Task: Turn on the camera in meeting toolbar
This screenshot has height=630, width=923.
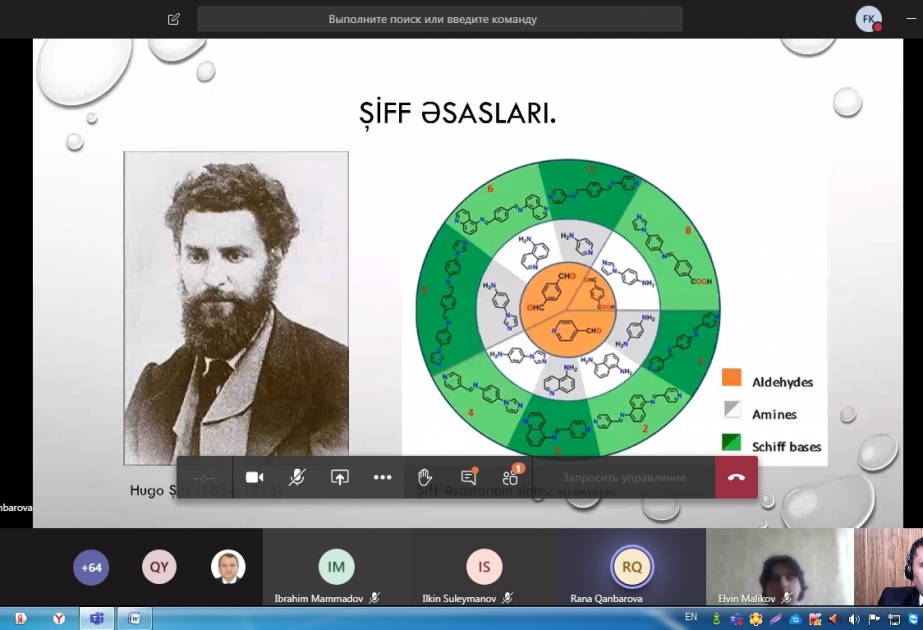Action: tap(254, 478)
